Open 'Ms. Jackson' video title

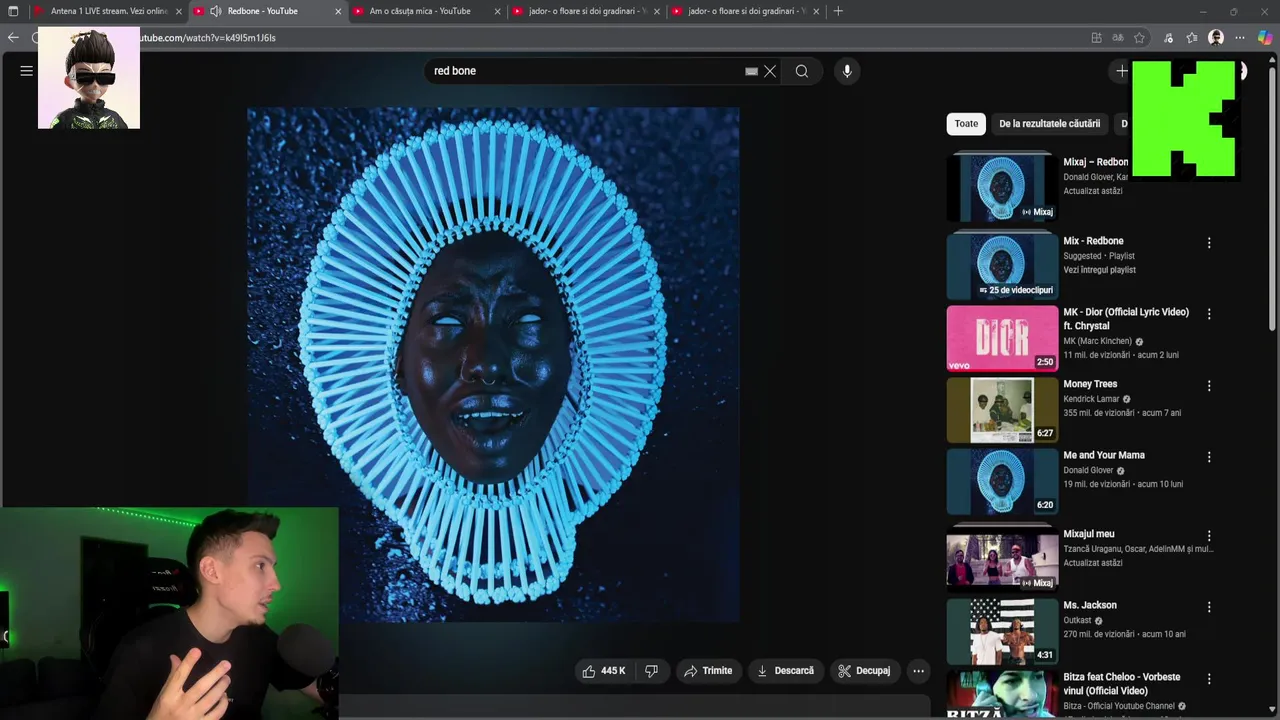1090,605
